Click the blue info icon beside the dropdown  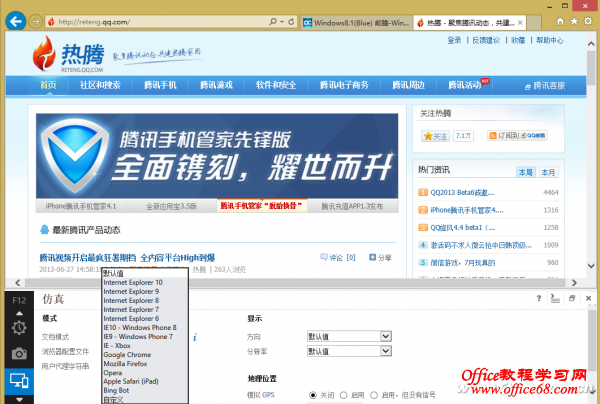[195, 337]
